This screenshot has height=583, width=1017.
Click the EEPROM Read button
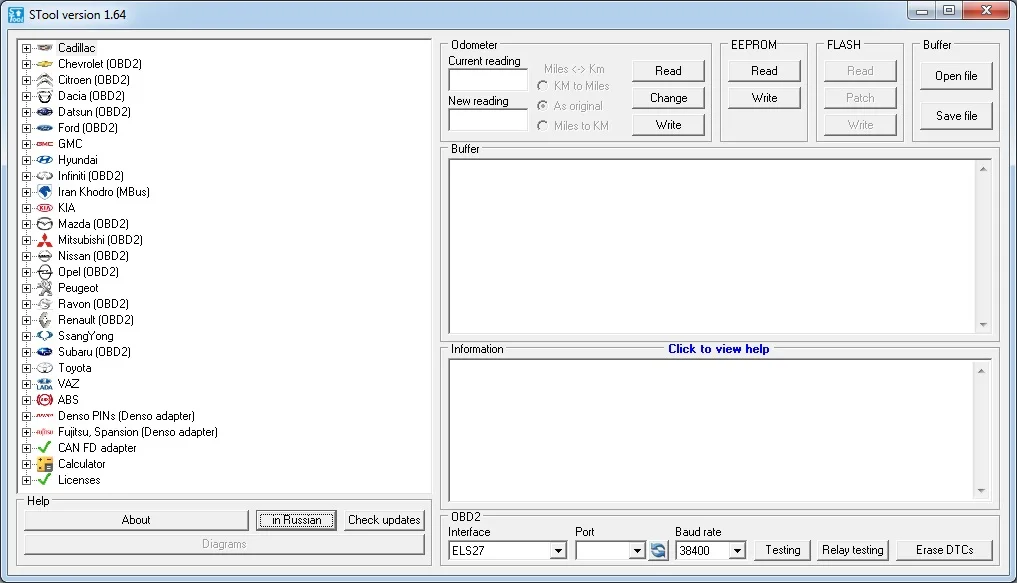coord(764,71)
